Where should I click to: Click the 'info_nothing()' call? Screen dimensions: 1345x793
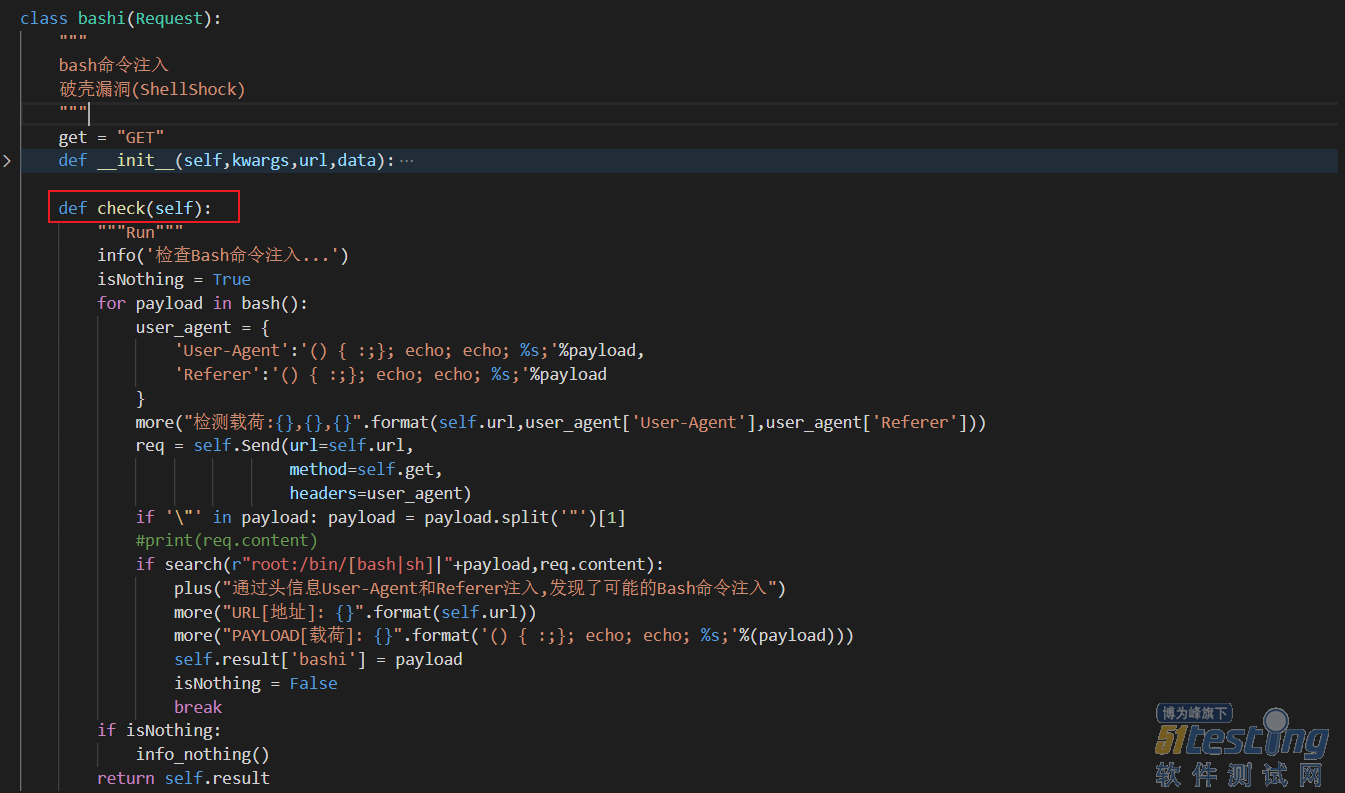pos(203,754)
